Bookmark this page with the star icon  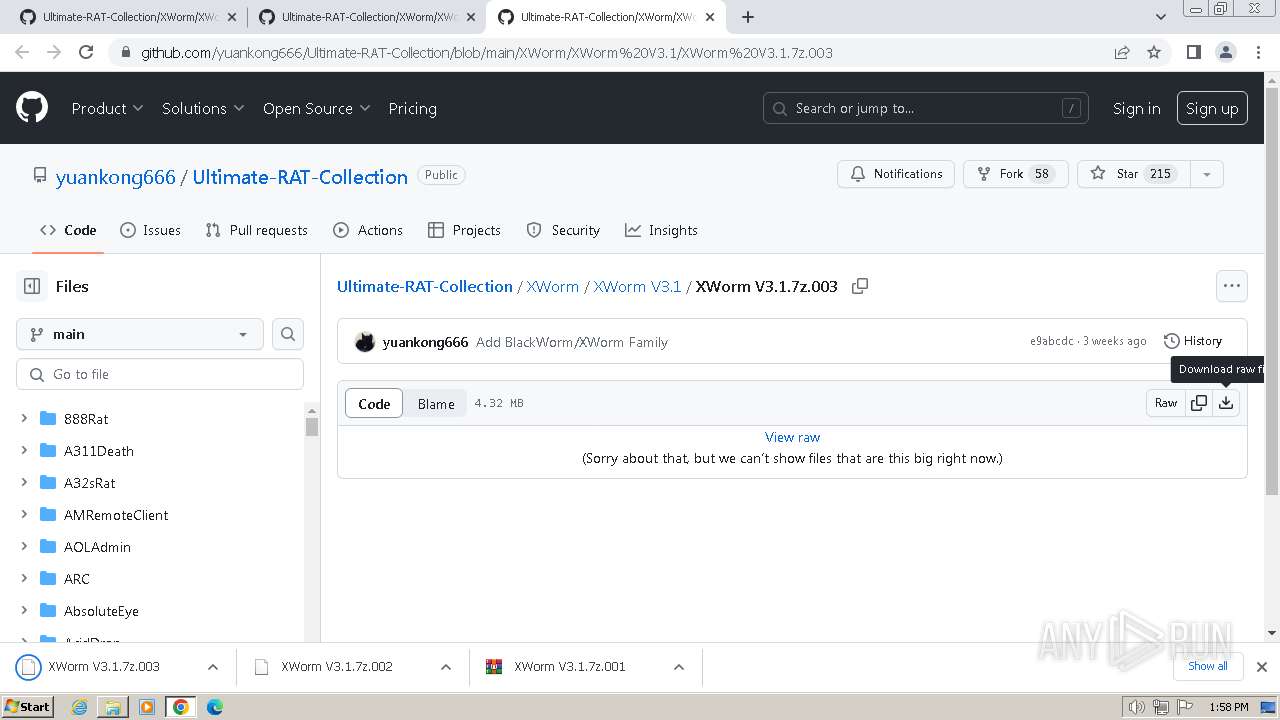tap(1154, 53)
